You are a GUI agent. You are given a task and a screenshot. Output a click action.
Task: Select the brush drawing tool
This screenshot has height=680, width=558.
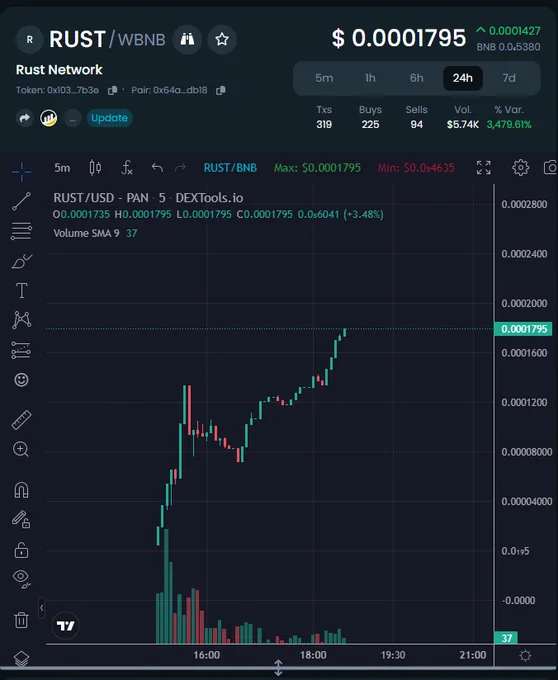pyautogui.click(x=21, y=261)
